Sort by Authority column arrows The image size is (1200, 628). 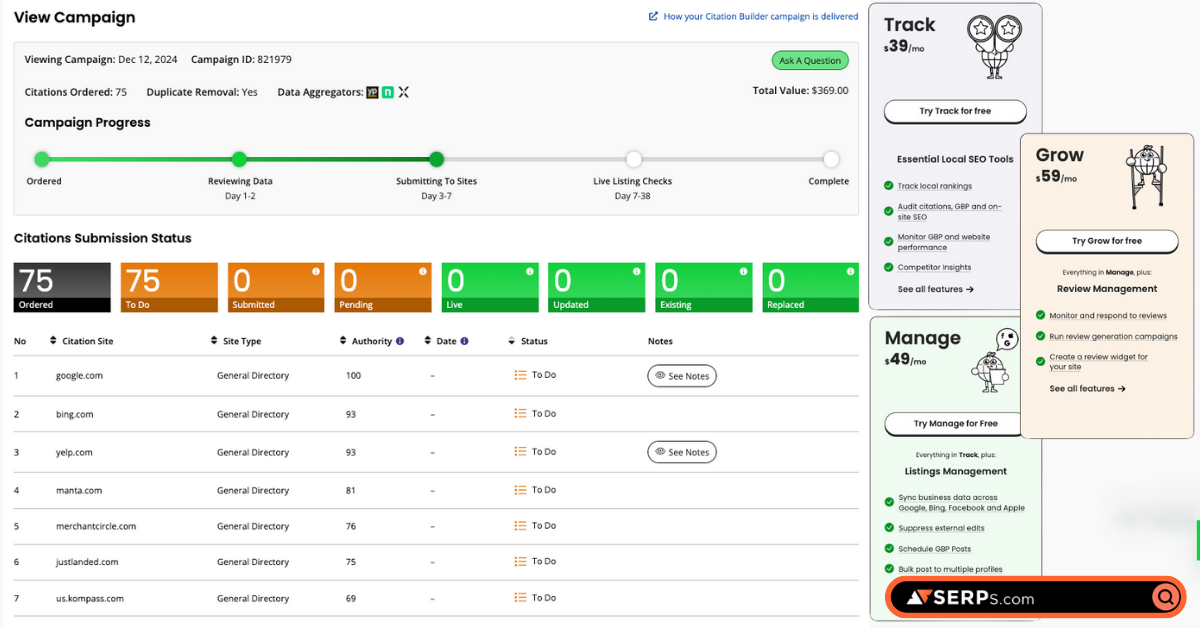(343, 341)
